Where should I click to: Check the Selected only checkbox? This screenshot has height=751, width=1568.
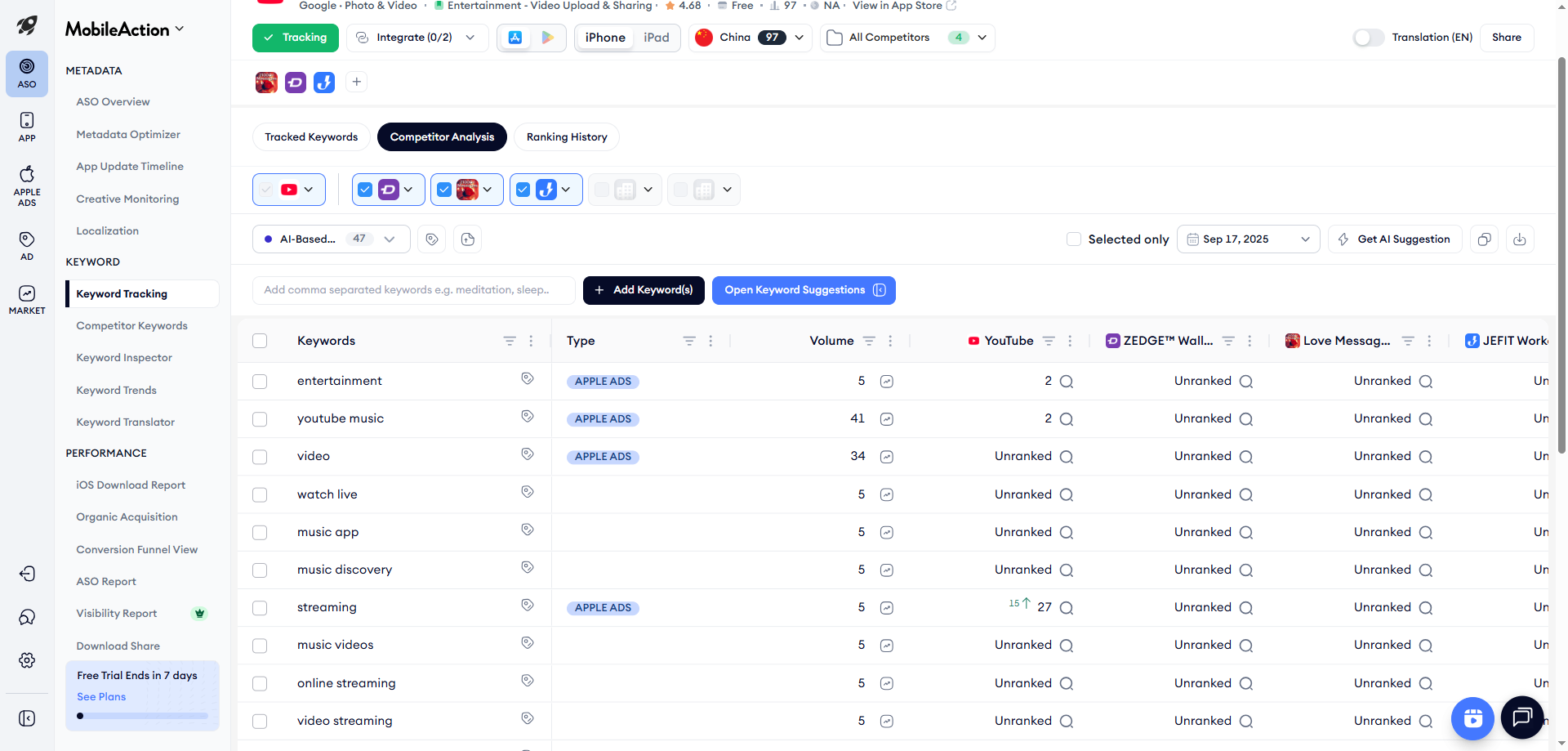1074,239
